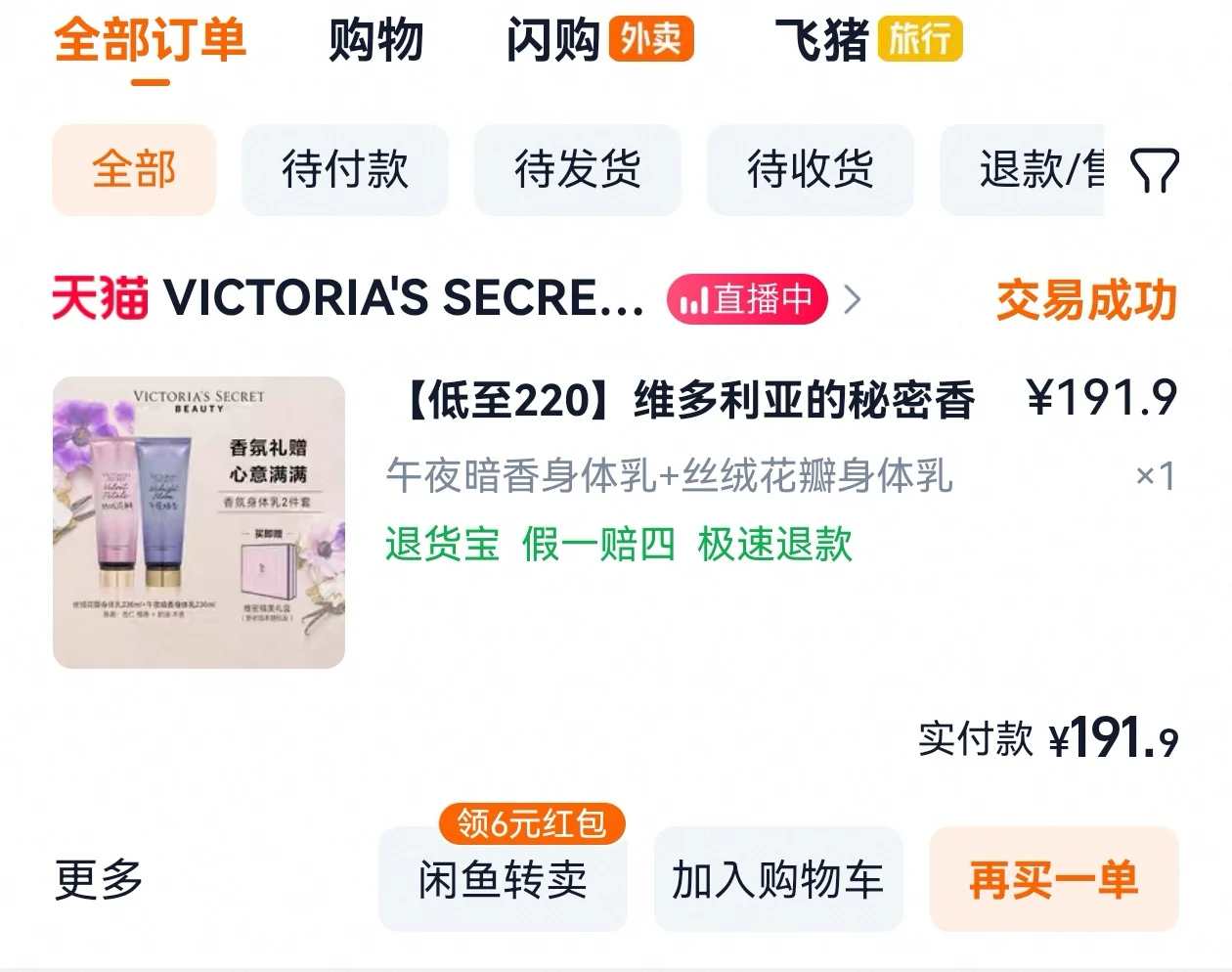This screenshot has height=972, width=1232.
Task: Show 退款/售后 orders
Action: 1022,169
